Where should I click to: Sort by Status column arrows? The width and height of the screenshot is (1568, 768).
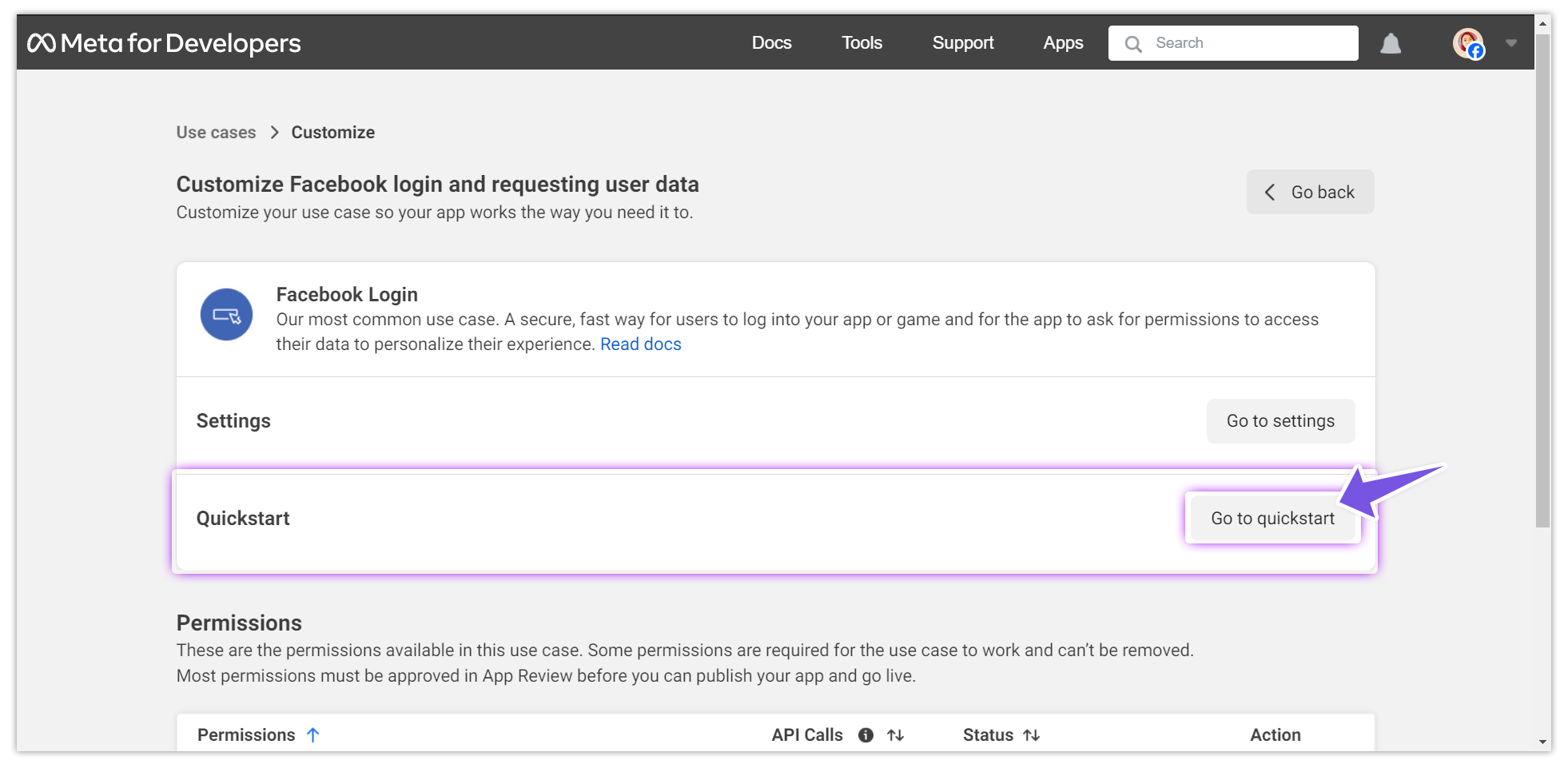(1032, 735)
